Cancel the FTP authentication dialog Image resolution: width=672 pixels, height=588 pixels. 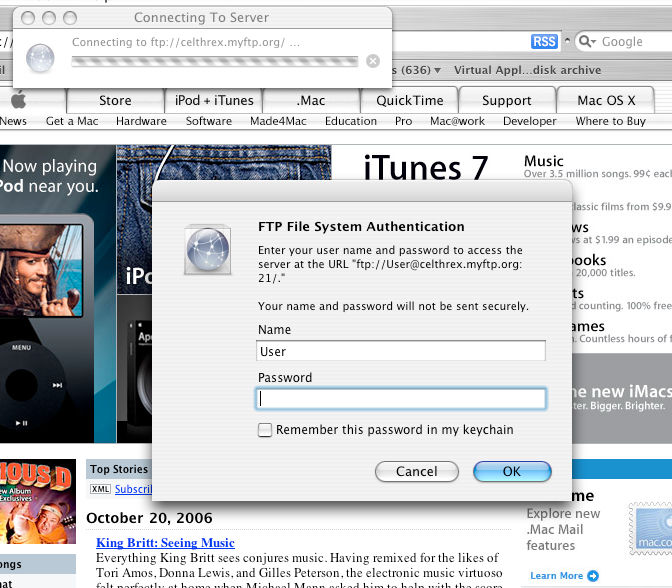coord(417,471)
